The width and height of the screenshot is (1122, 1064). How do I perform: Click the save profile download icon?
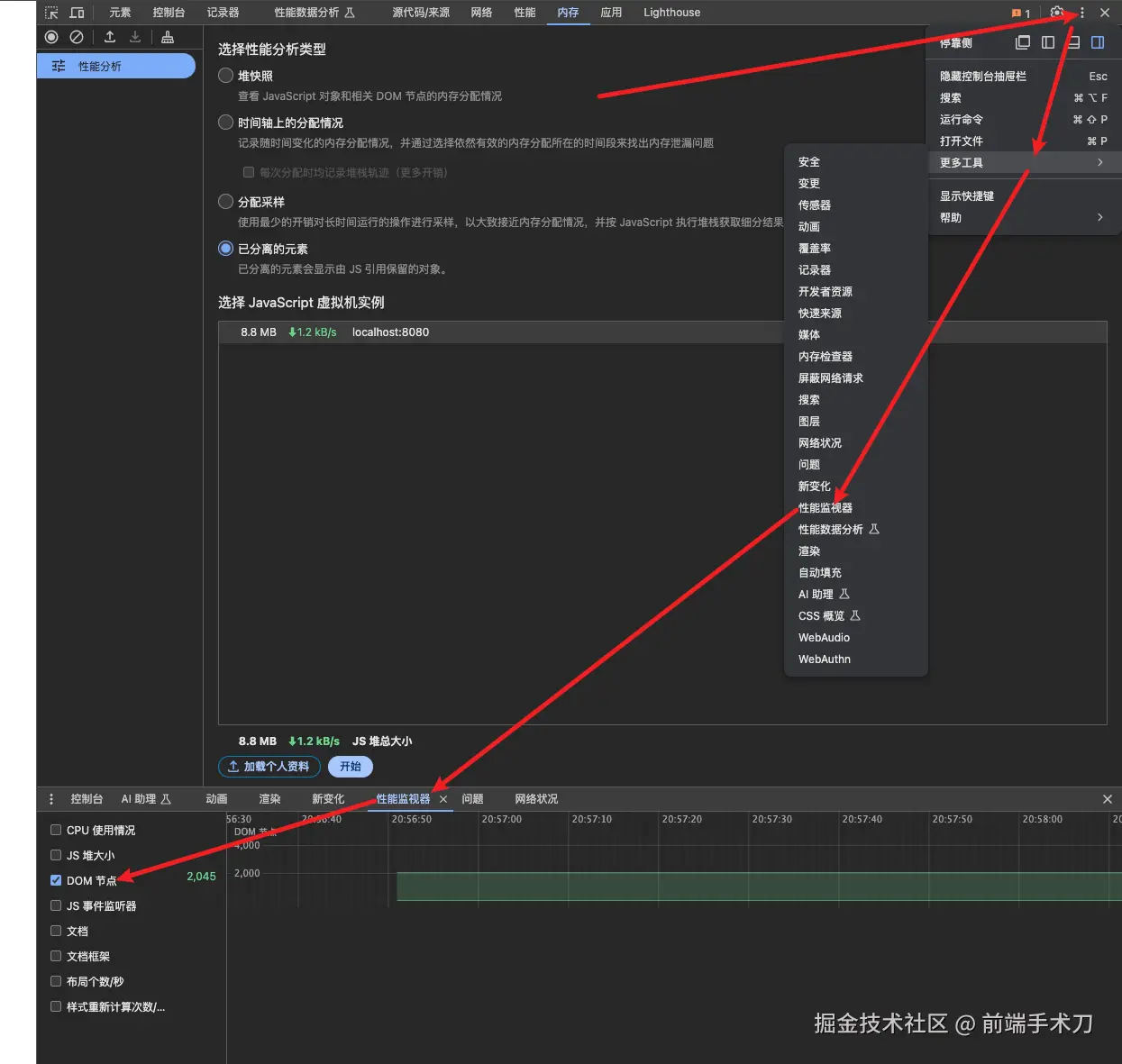(x=135, y=37)
